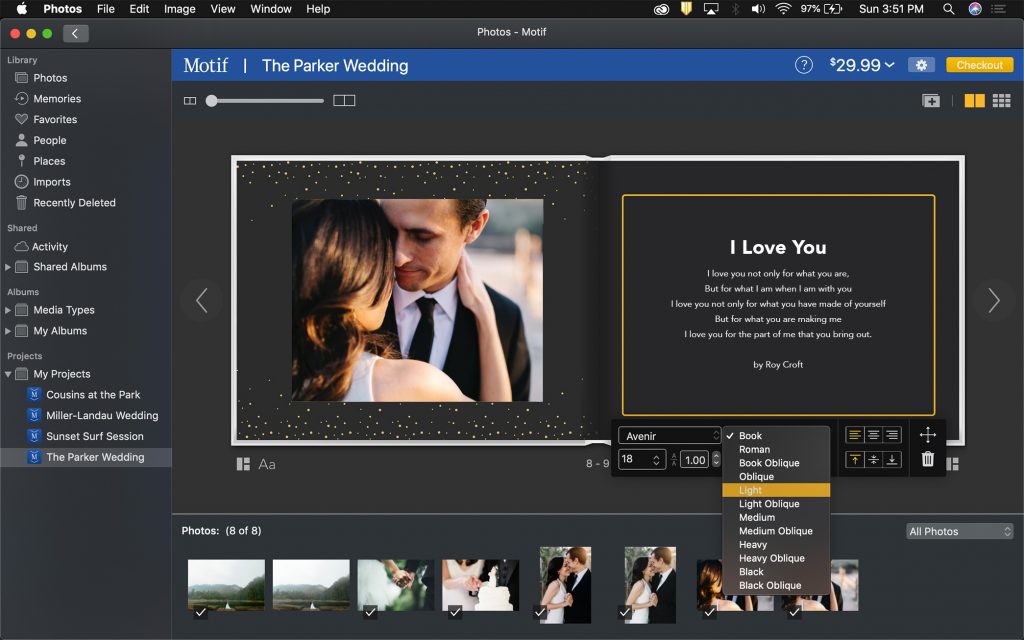Image resolution: width=1024 pixels, height=640 pixels.
Task: Click the Checkout button
Action: point(980,65)
